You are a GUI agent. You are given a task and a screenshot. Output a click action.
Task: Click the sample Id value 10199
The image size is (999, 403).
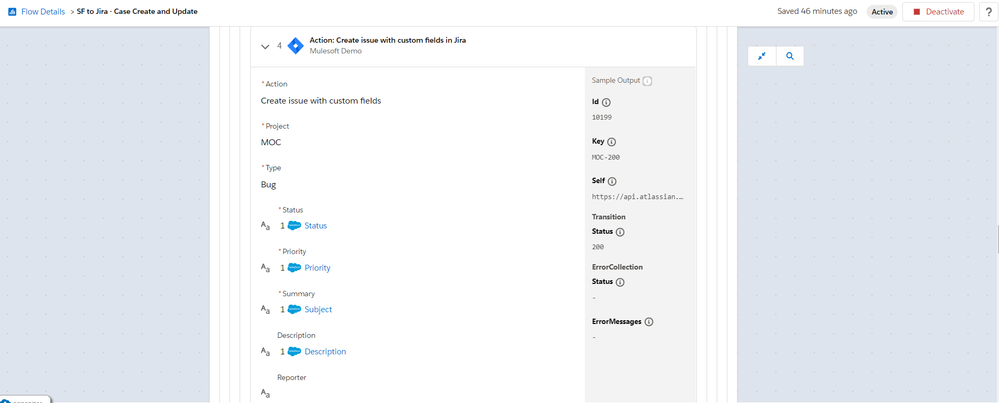[602, 117]
